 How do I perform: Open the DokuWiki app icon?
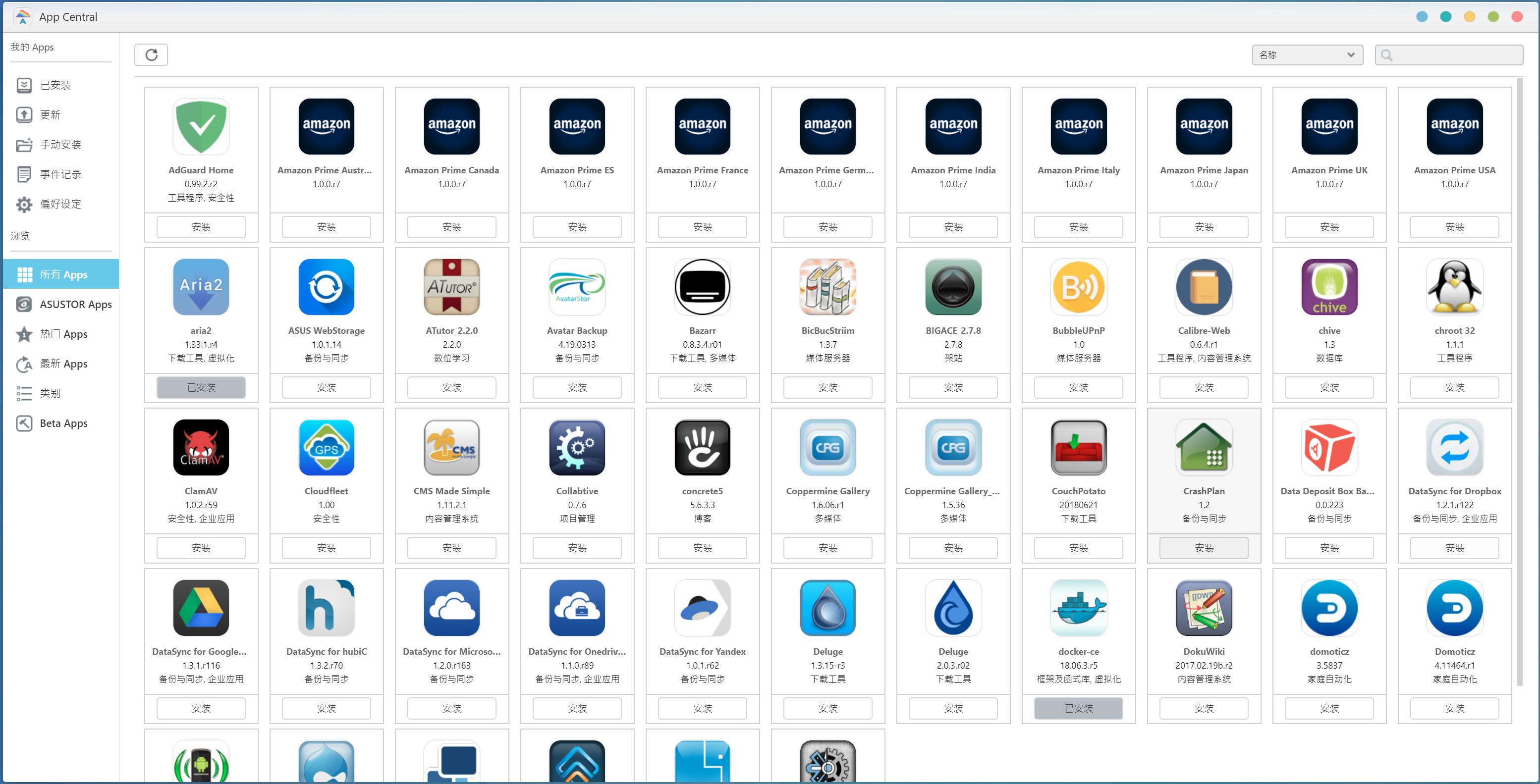click(x=1204, y=608)
